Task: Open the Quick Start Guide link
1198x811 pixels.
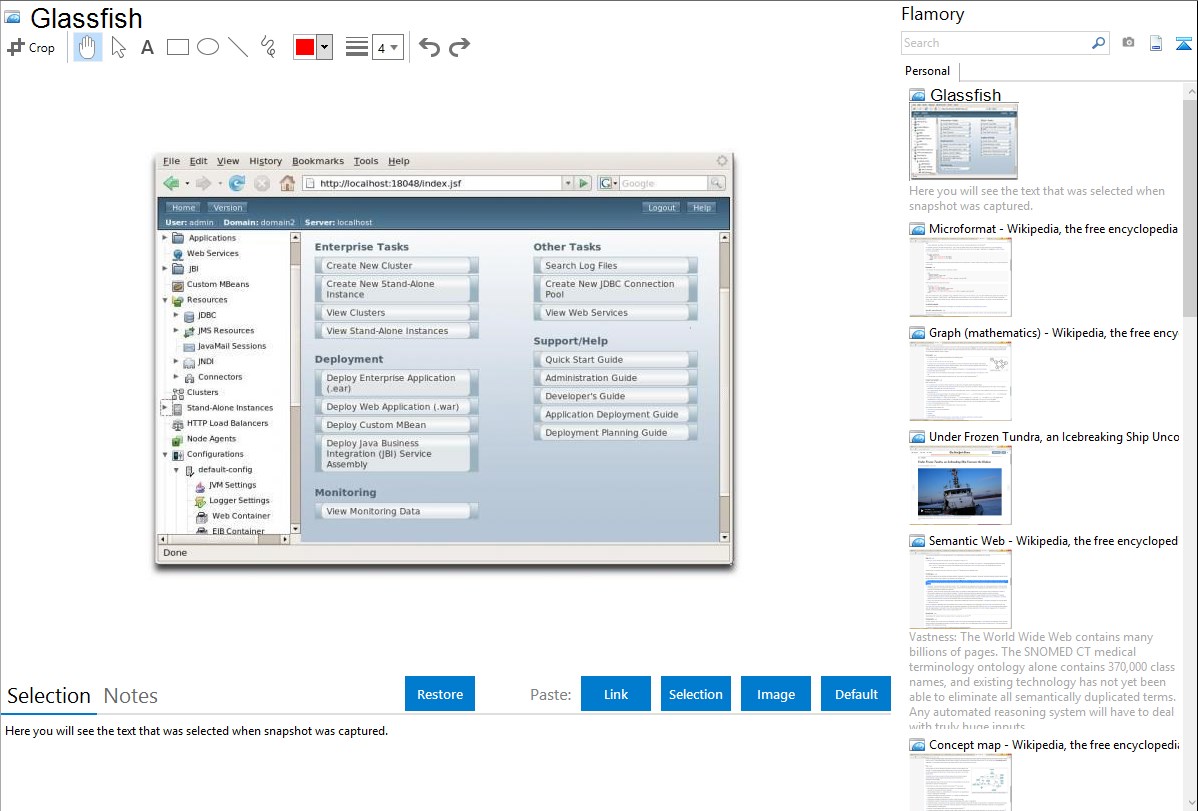Action: click(x=615, y=359)
